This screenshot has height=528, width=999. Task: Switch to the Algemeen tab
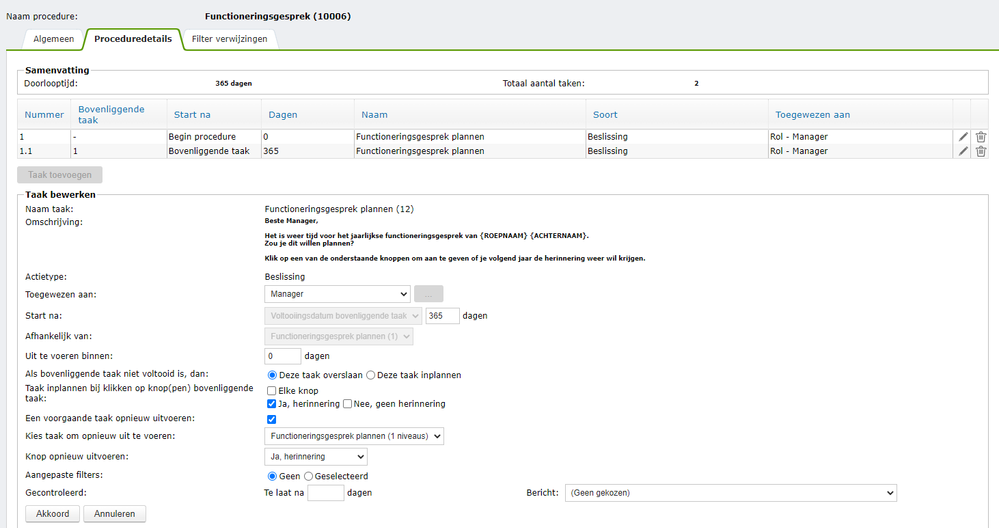54,39
